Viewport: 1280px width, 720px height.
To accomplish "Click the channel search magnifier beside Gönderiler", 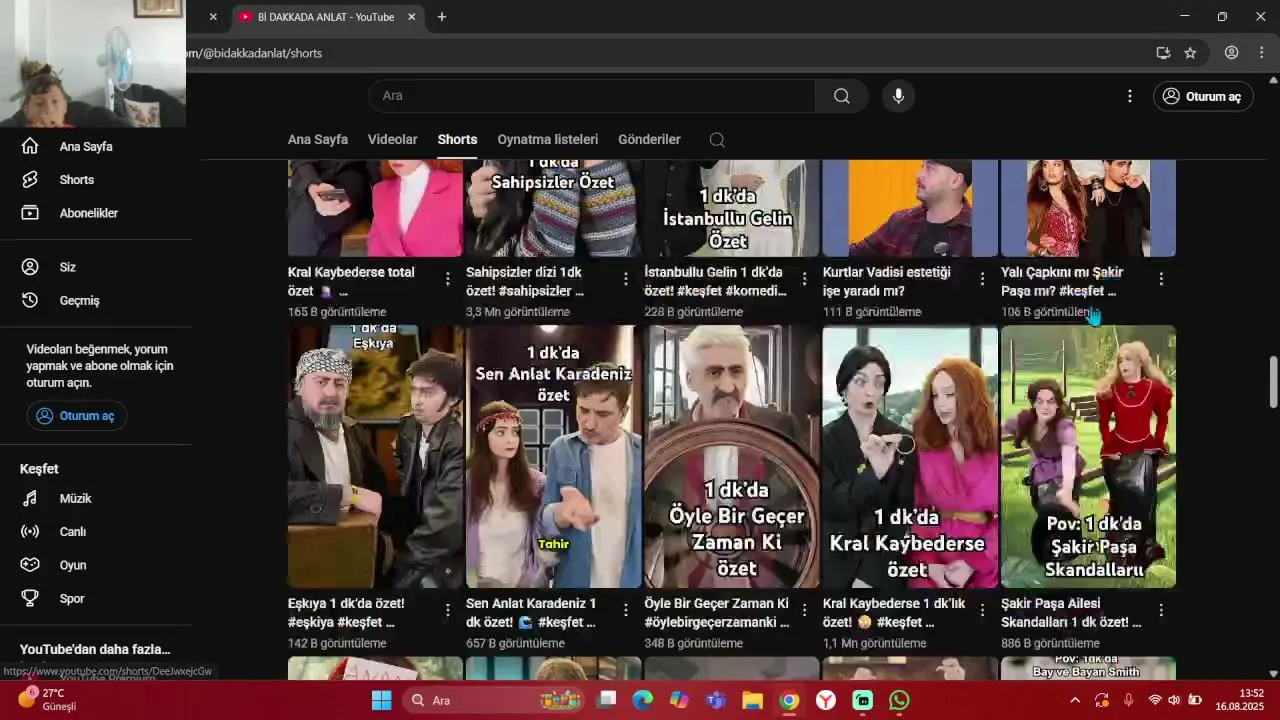I will click(717, 140).
